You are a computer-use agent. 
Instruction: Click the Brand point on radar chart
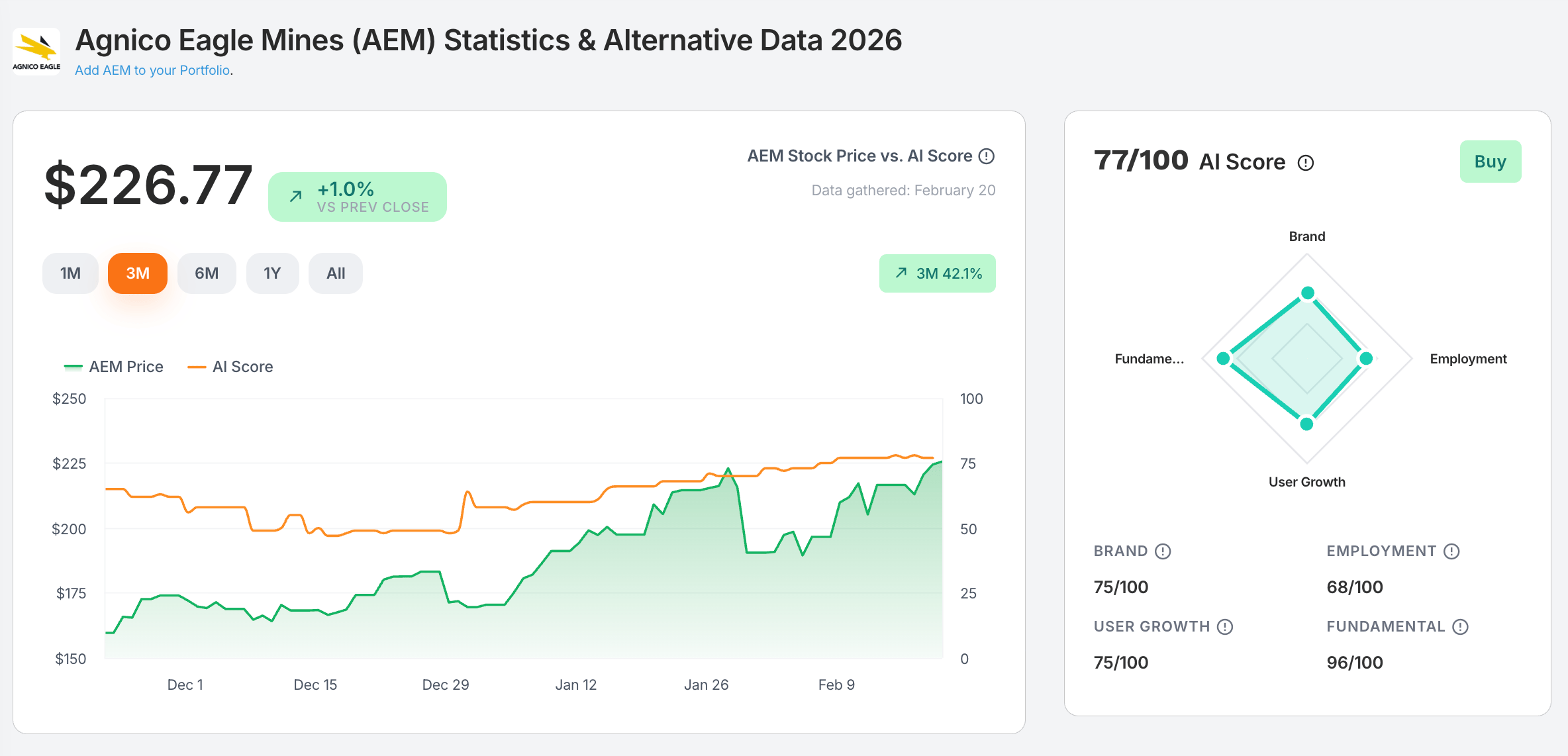[x=1307, y=293]
